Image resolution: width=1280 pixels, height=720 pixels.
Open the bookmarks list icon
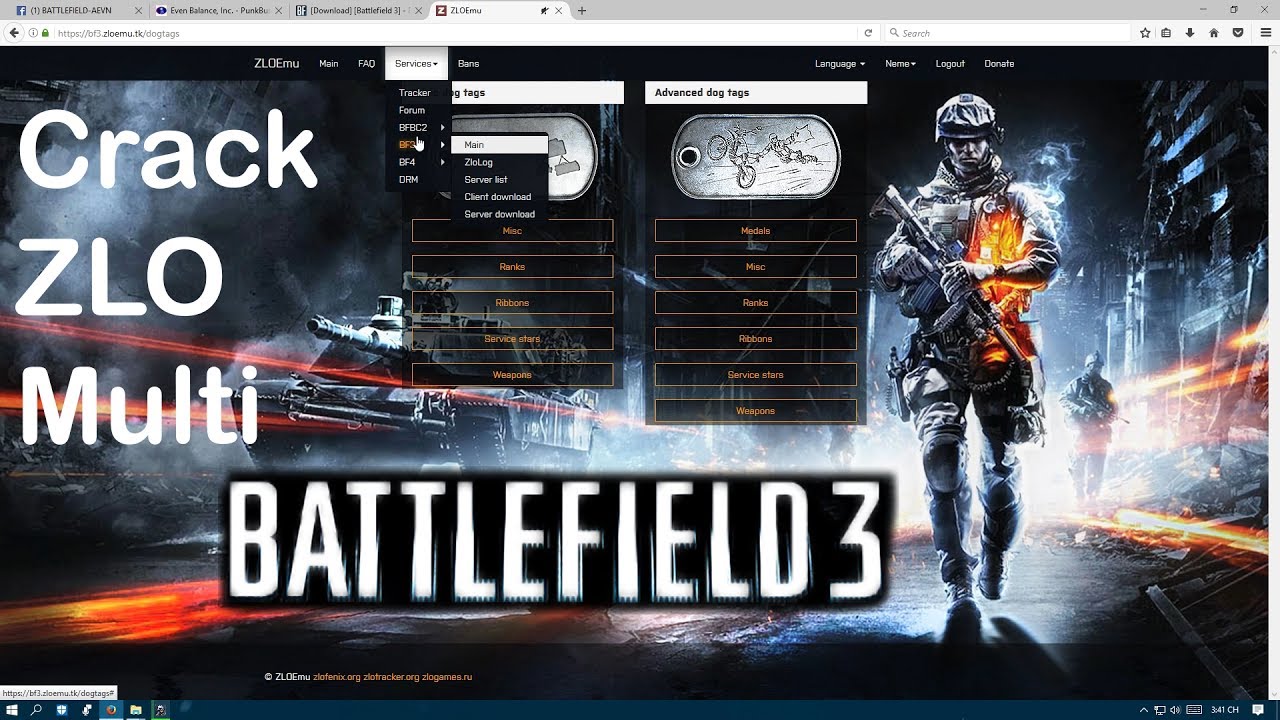coord(1166,33)
